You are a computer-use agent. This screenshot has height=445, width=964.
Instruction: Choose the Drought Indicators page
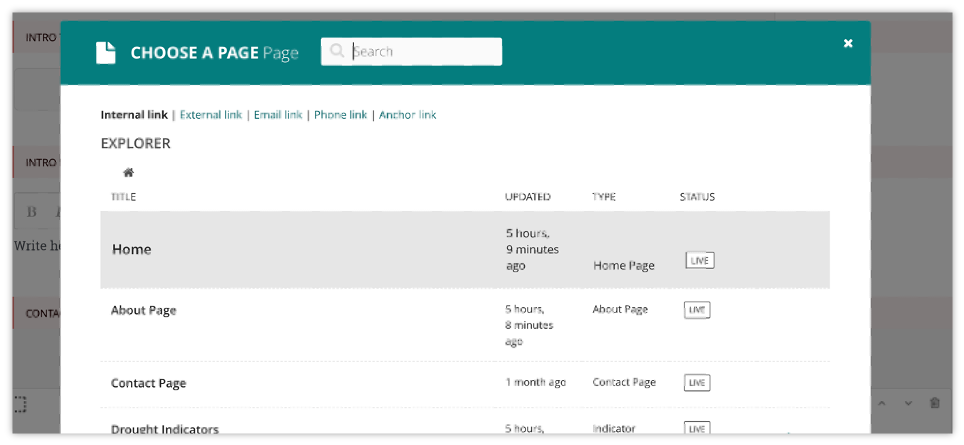click(165, 429)
